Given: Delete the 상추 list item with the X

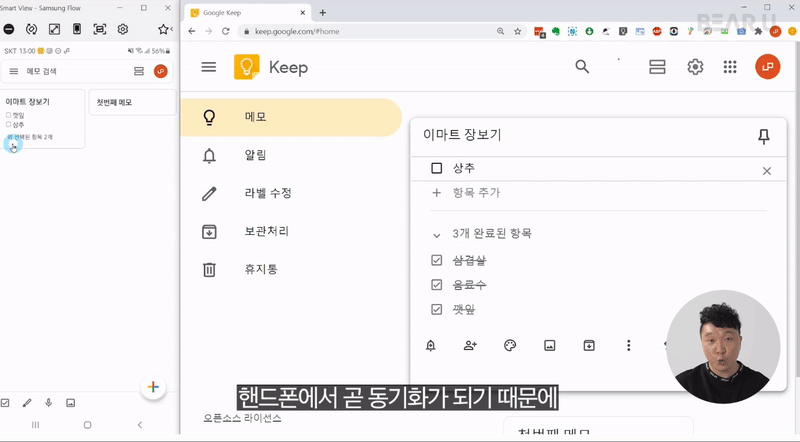Looking at the screenshot, I should tap(767, 171).
